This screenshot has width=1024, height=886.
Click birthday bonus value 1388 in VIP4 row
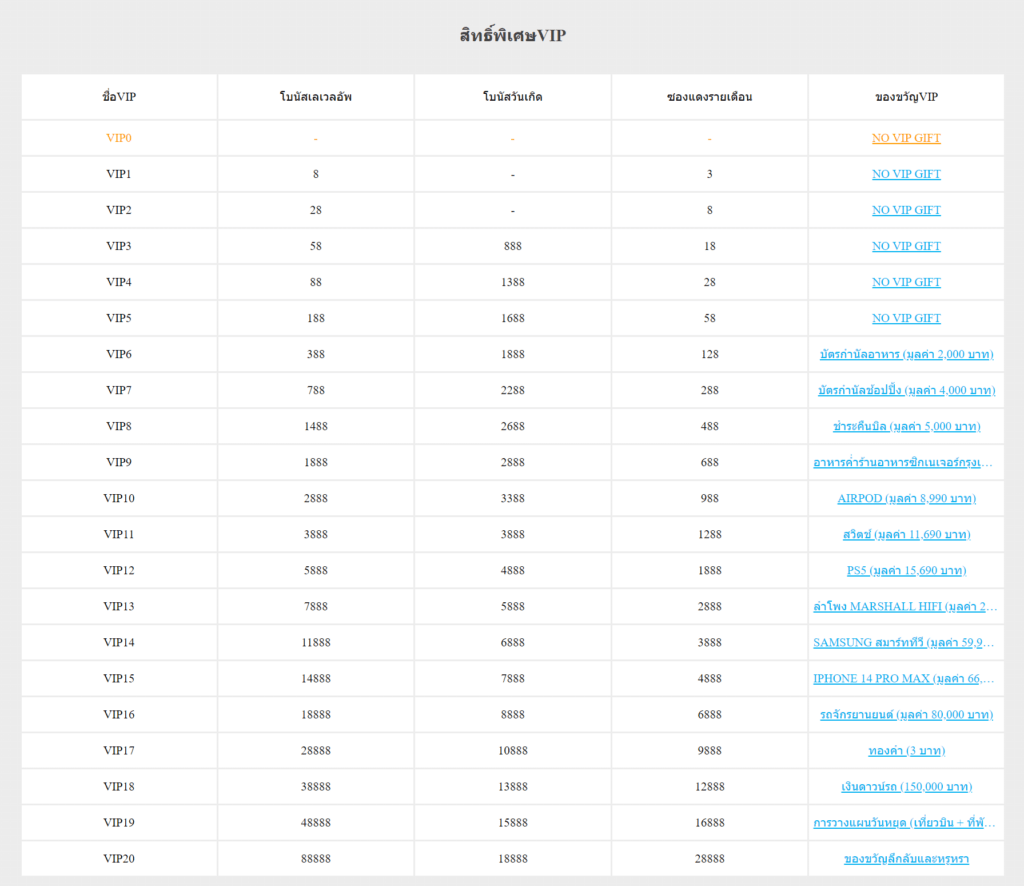coord(513,281)
